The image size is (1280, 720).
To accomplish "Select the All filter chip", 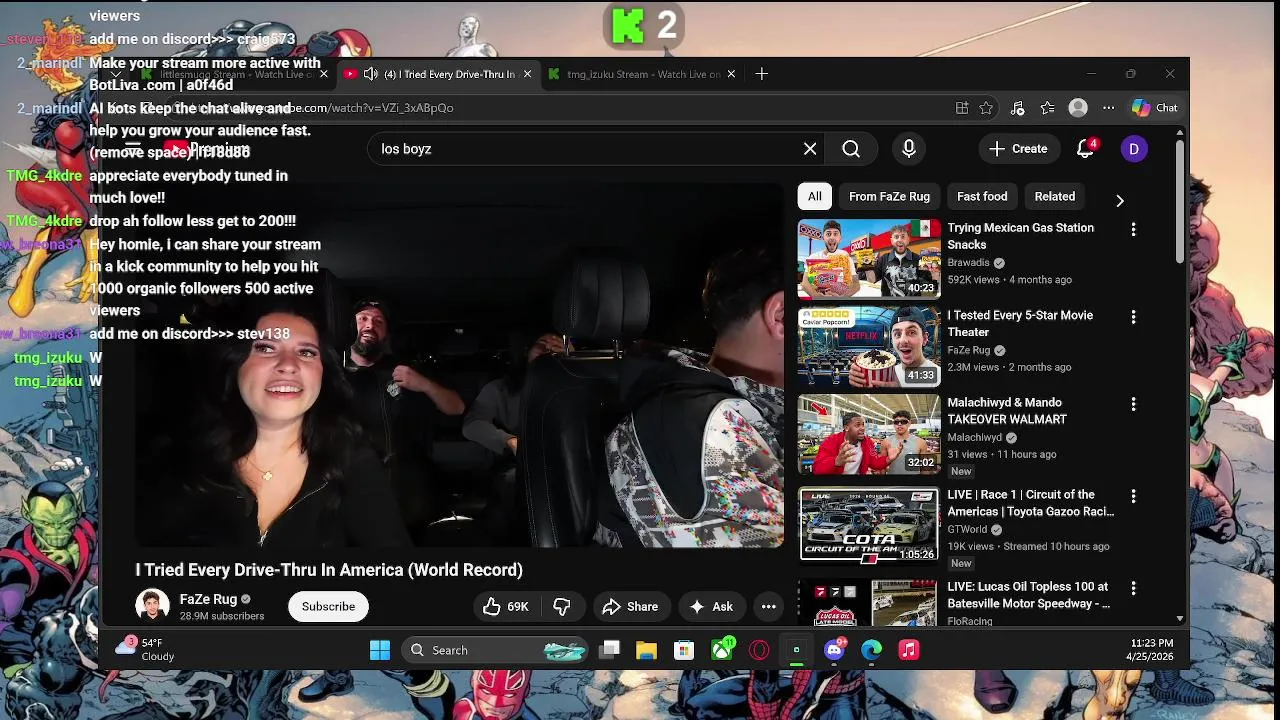I will [x=815, y=197].
